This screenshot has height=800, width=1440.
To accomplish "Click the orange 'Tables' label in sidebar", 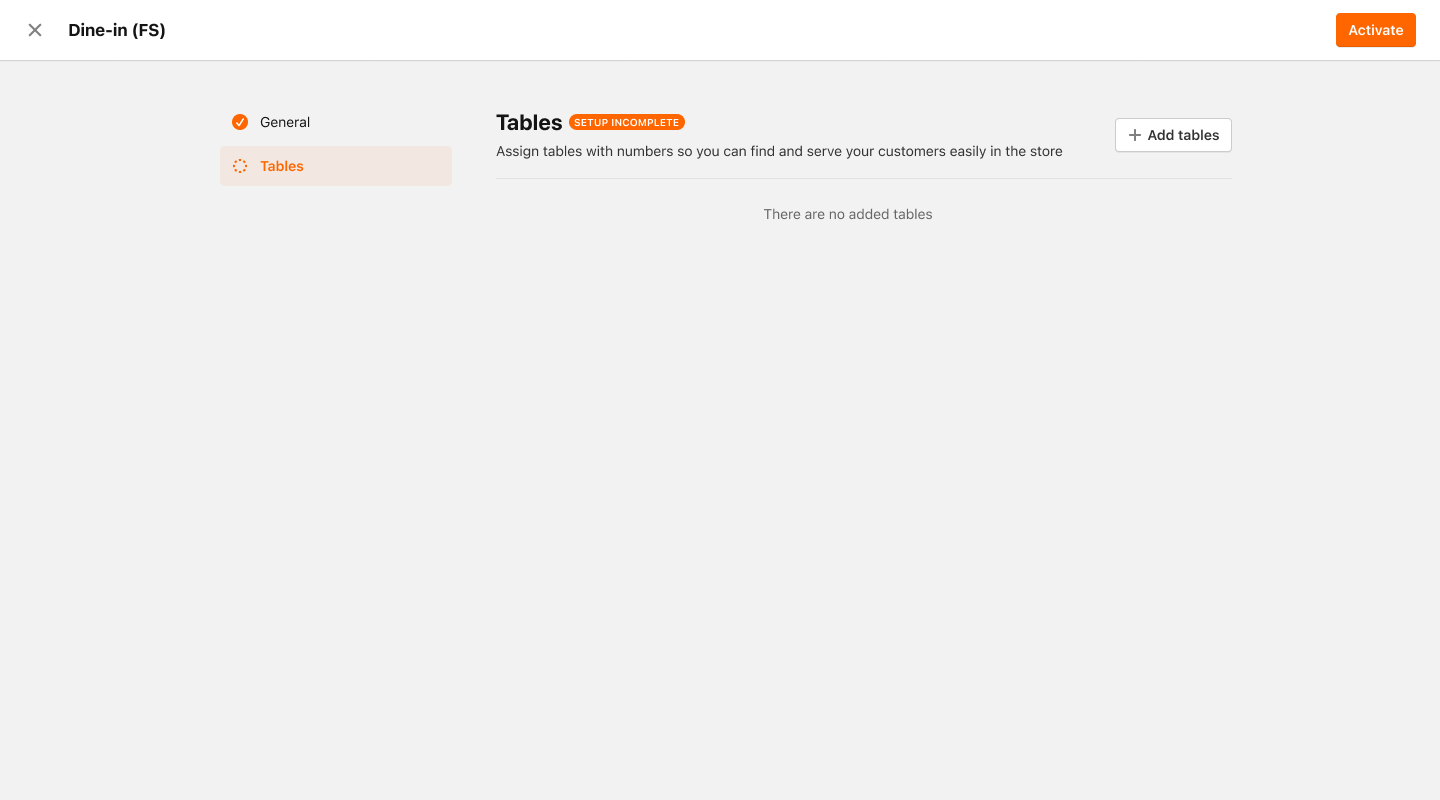I will point(282,166).
